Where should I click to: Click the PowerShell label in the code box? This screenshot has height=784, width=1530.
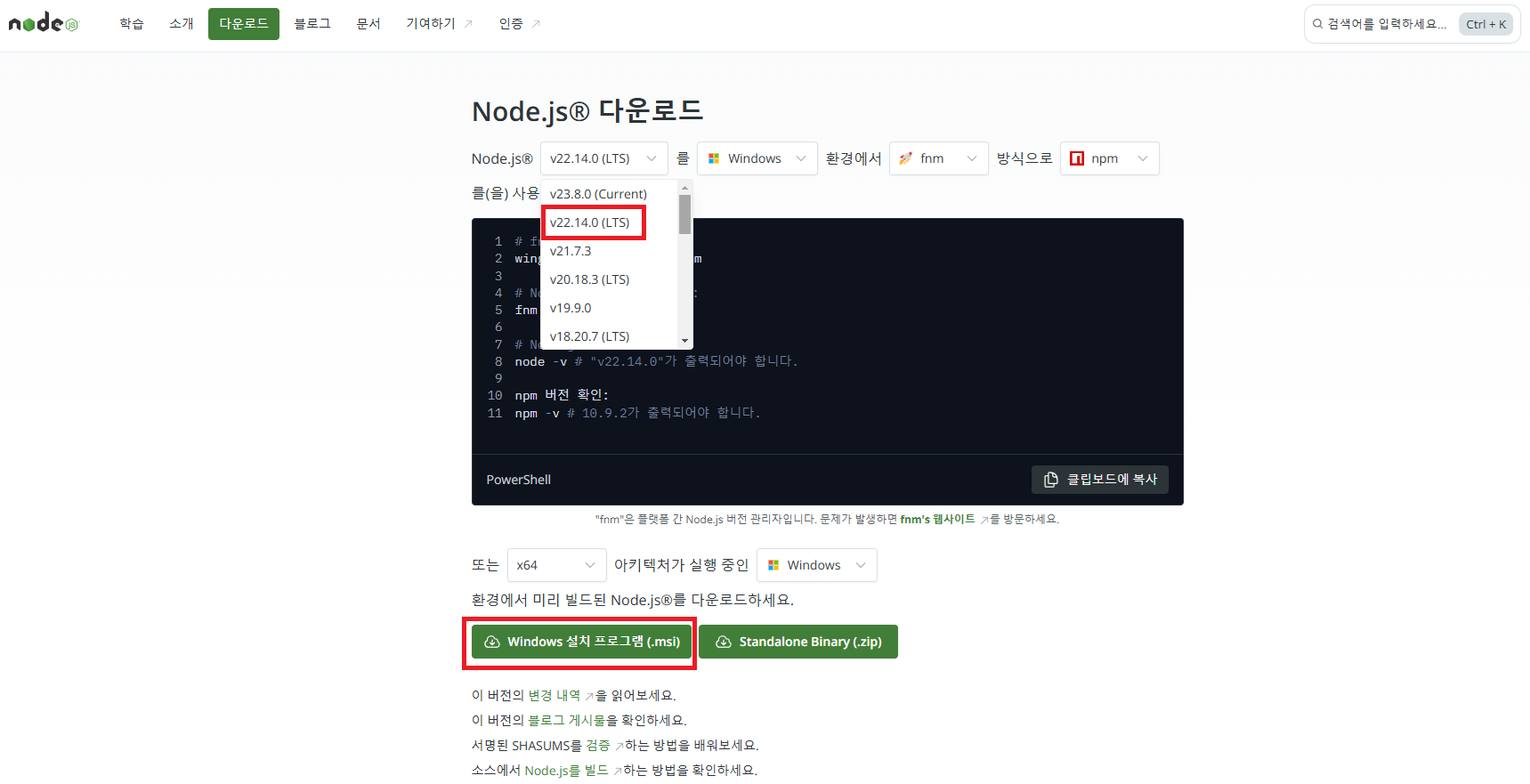coord(519,480)
